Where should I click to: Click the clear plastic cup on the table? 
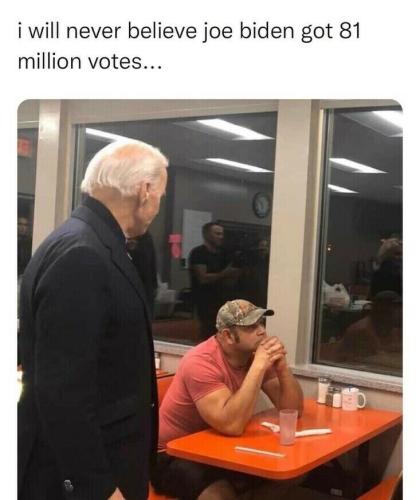click(288, 427)
